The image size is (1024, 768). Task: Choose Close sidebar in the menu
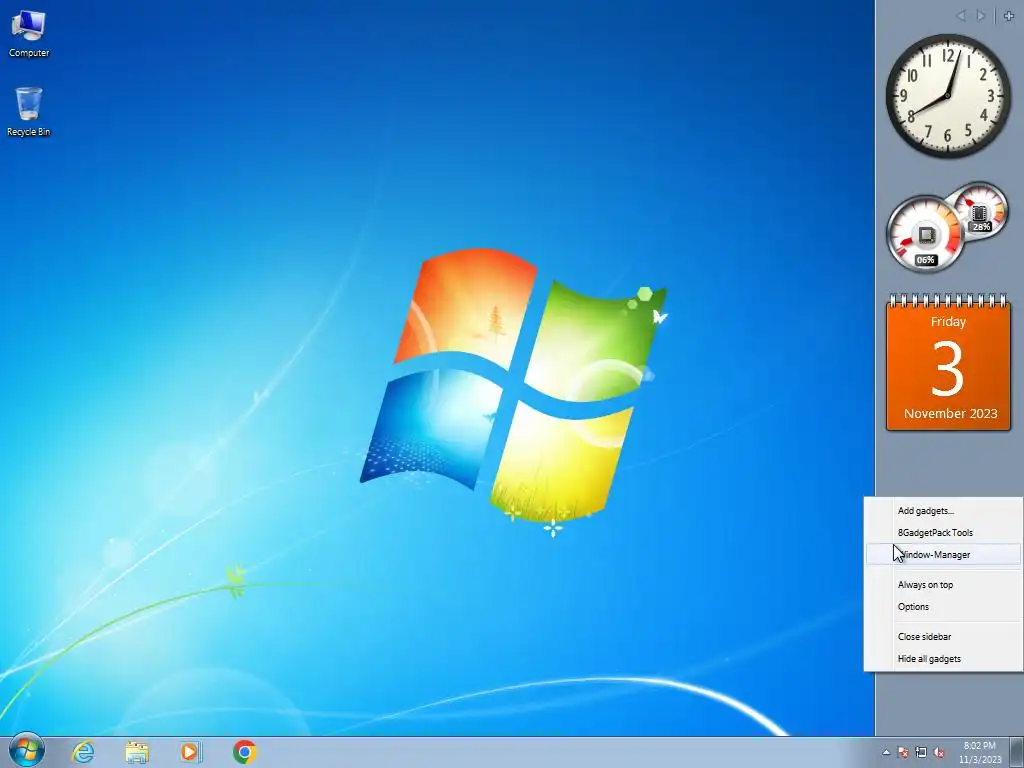point(943,637)
